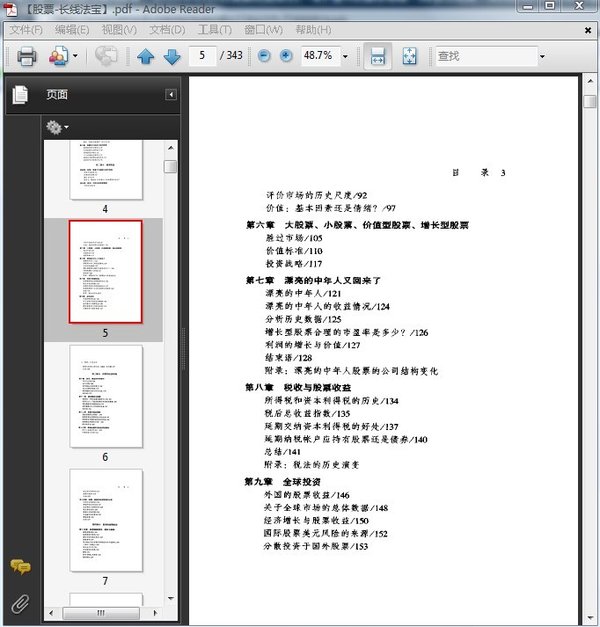Viewport: 600px width, 627px height.
Task: Click document scroll down arrow
Action: click(x=590, y=618)
